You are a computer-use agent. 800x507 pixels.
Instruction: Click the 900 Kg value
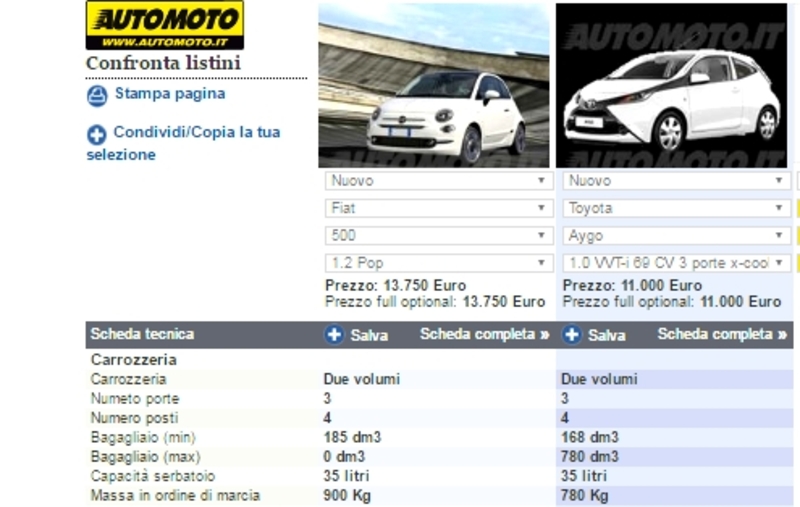click(347, 496)
